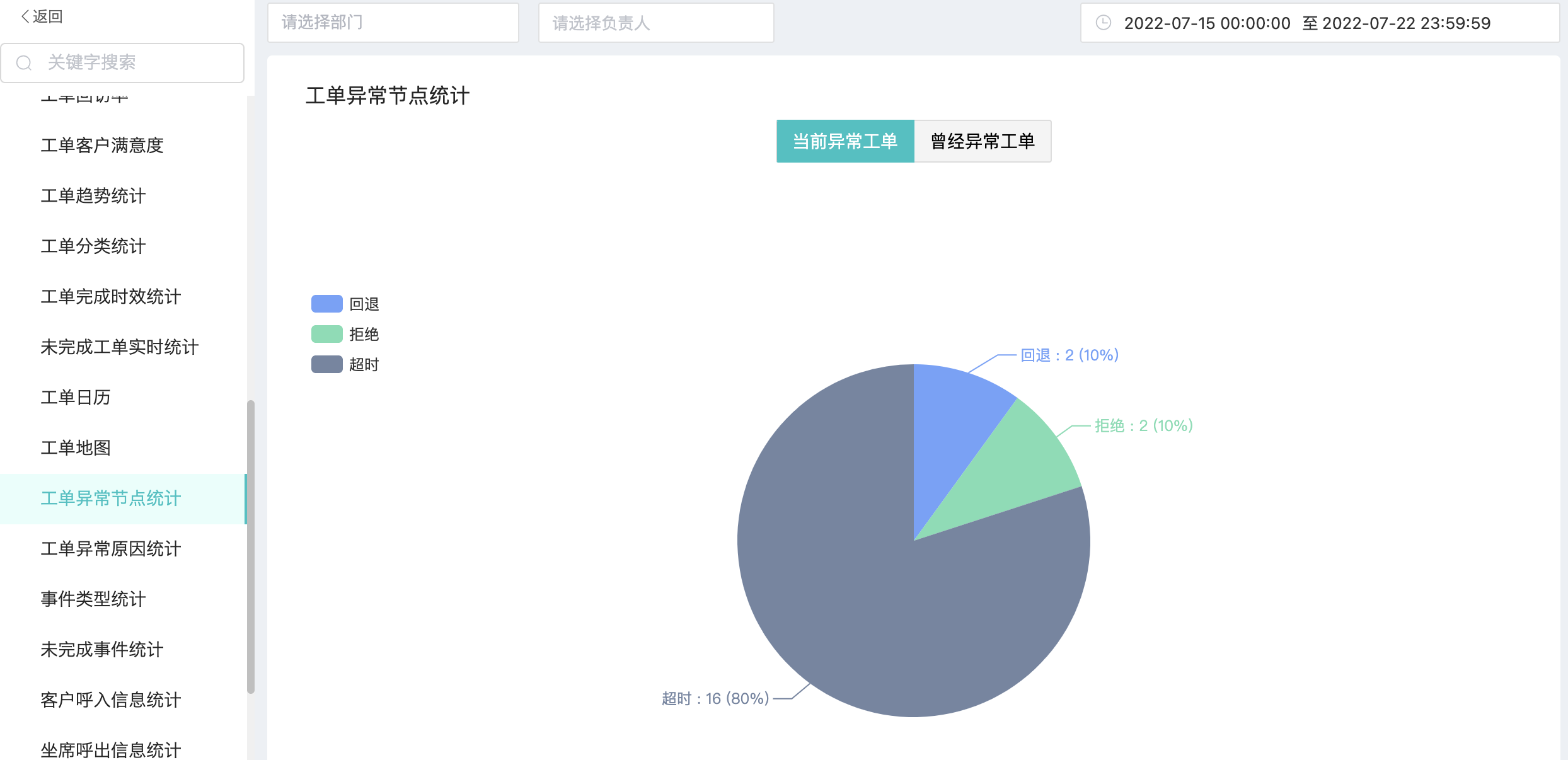
Task: Click the 回退 : 2 (10%) label
Action: tap(1069, 355)
